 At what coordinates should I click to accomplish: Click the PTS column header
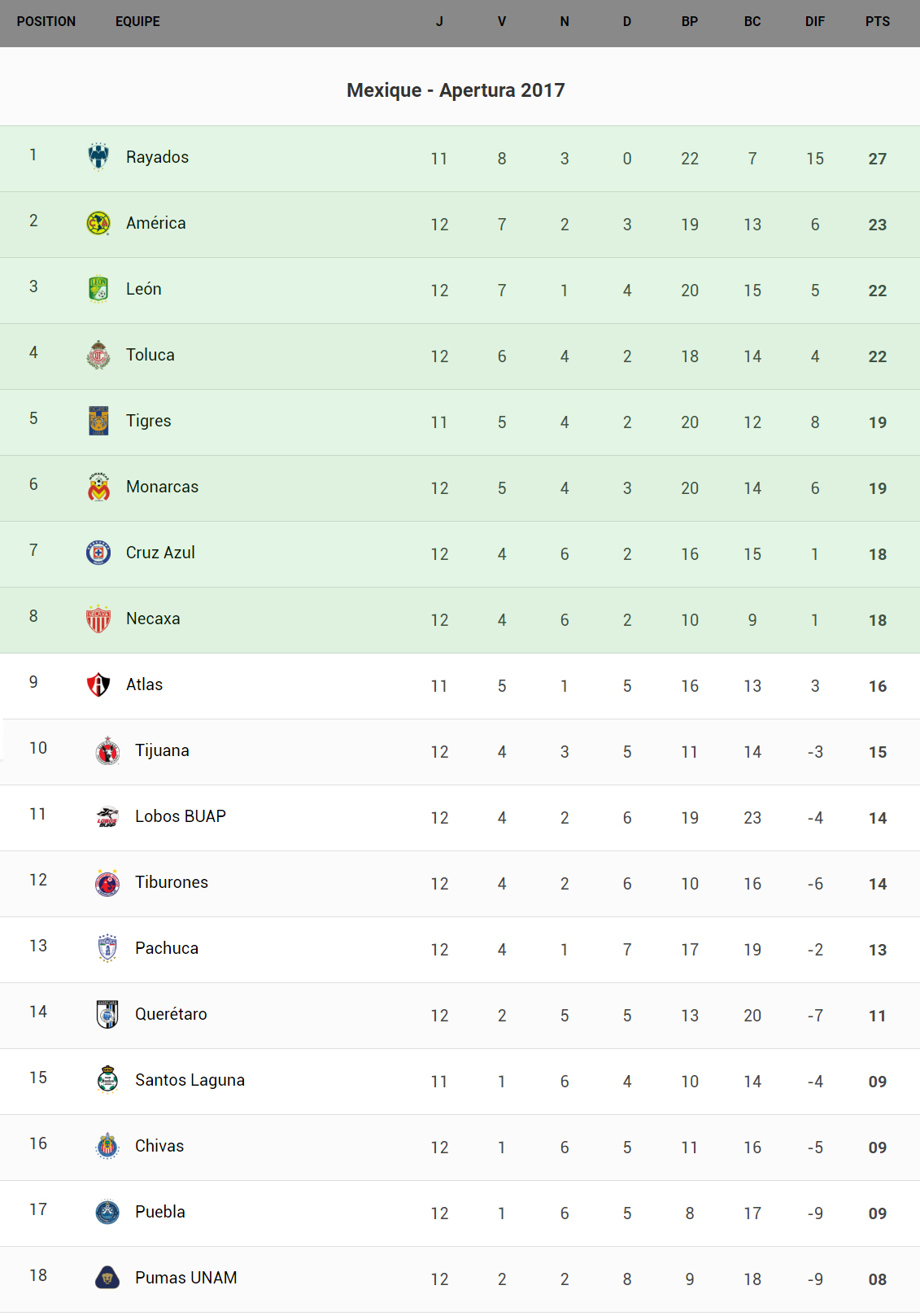point(877,22)
